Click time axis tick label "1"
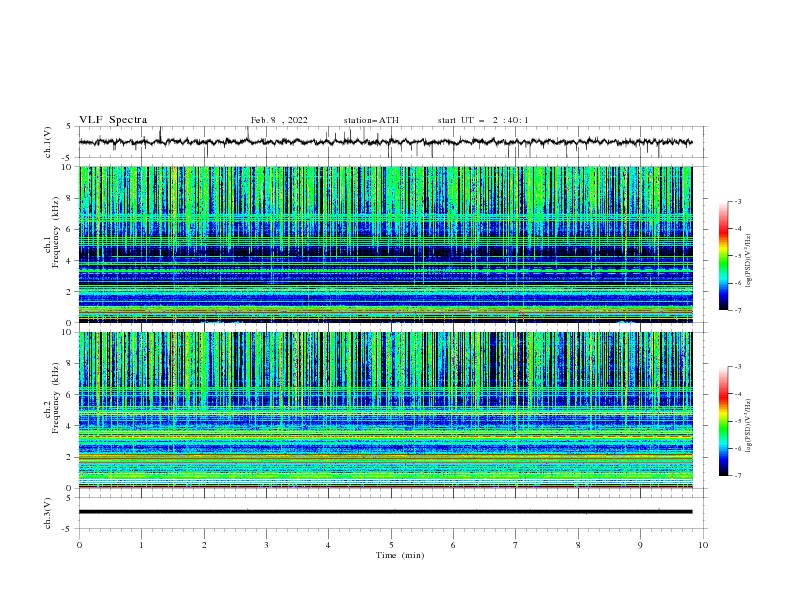The image size is (792, 612). click(x=141, y=545)
